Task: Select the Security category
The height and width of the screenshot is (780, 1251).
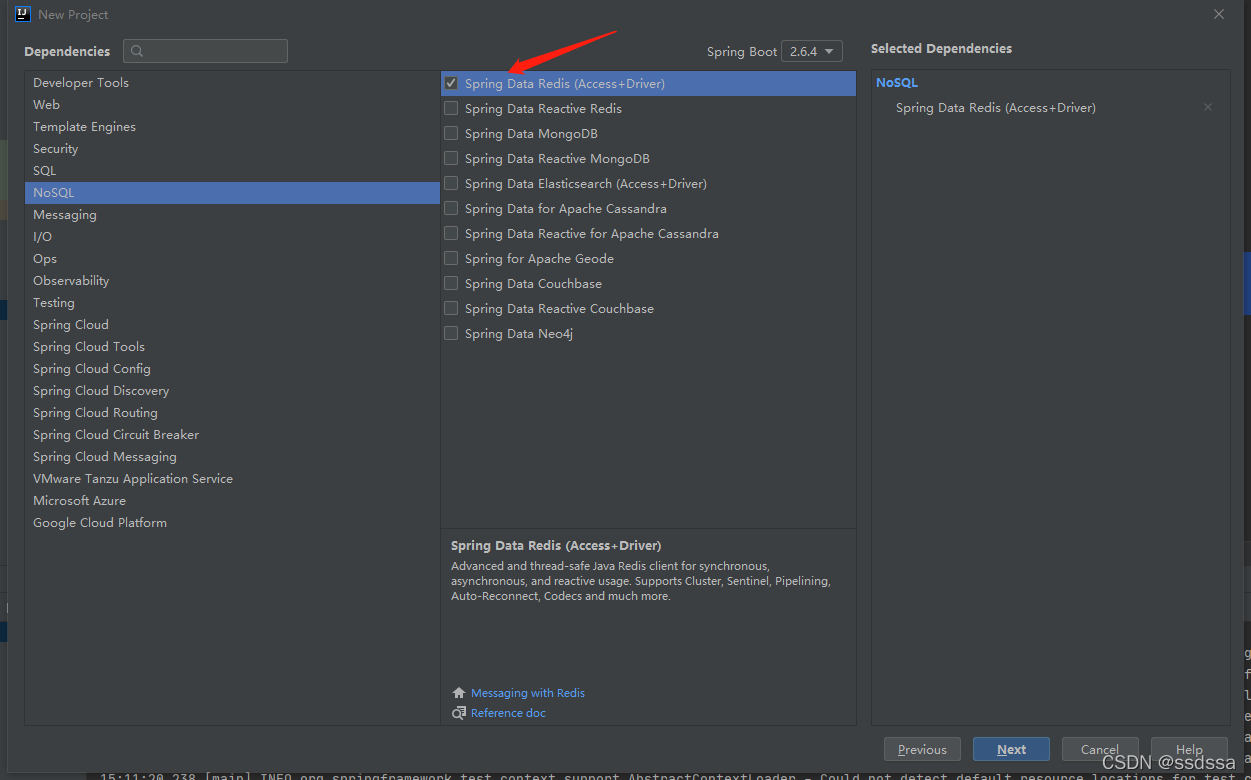Action: point(232,149)
